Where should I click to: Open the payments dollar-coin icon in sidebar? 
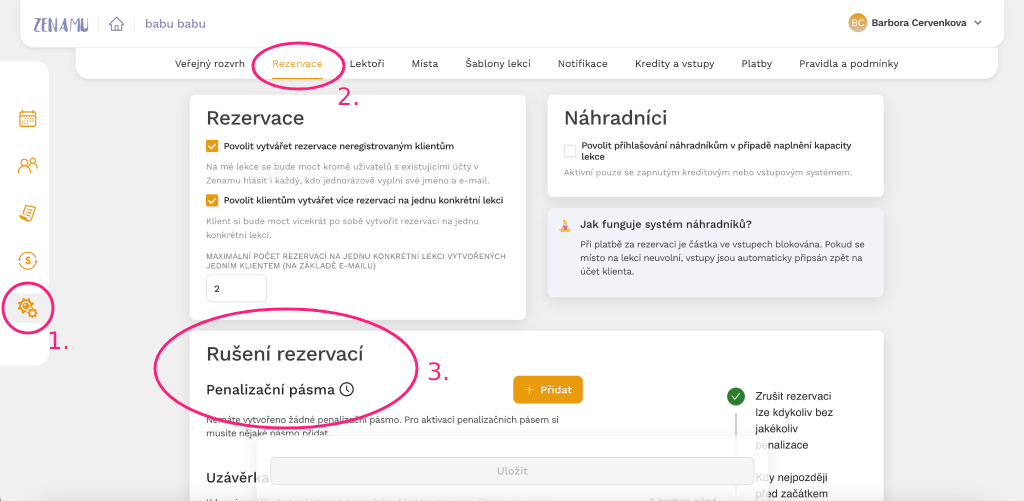(27, 261)
